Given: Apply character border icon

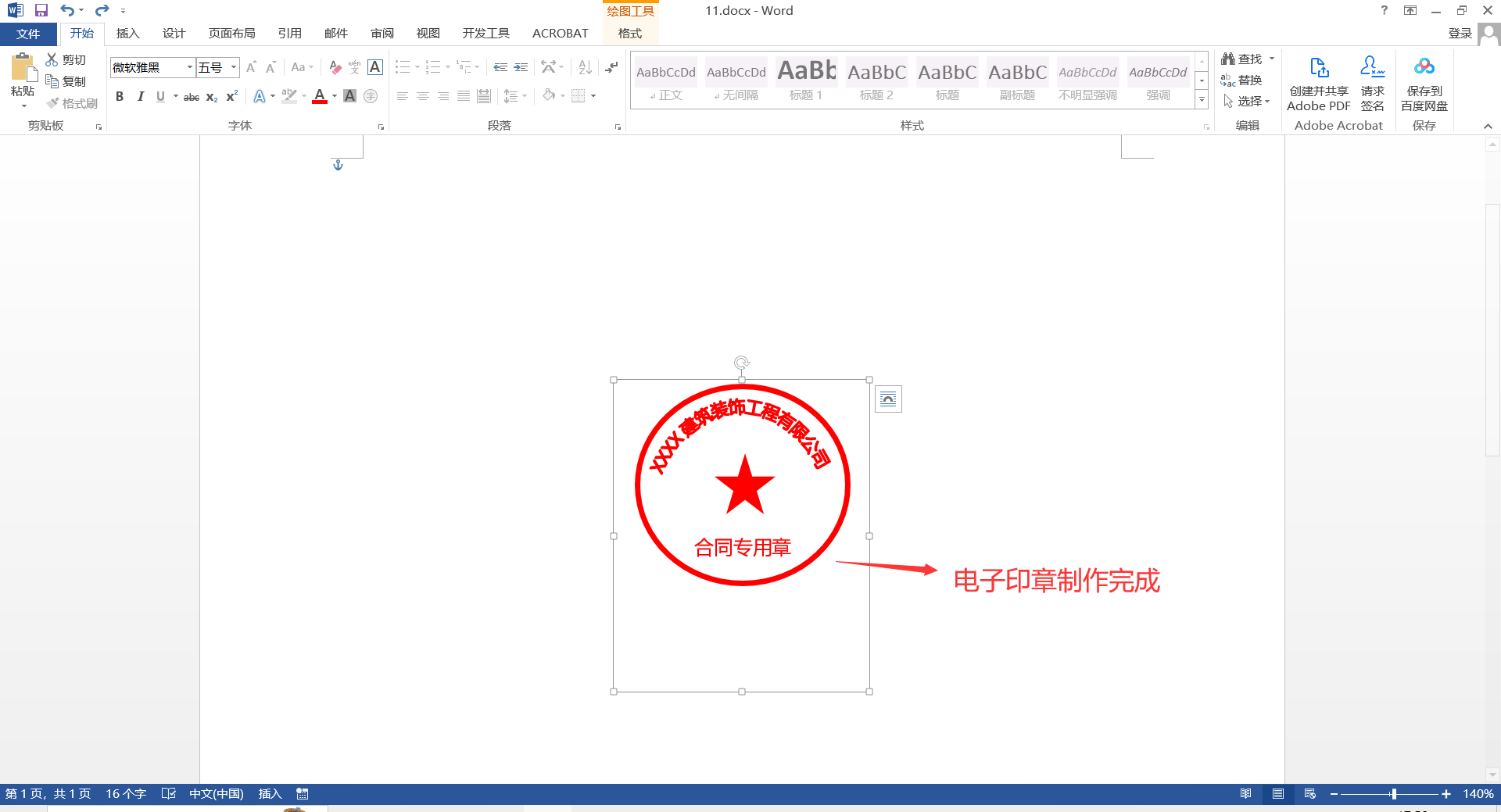Looking at the screenshot, I should click(375, 68).
